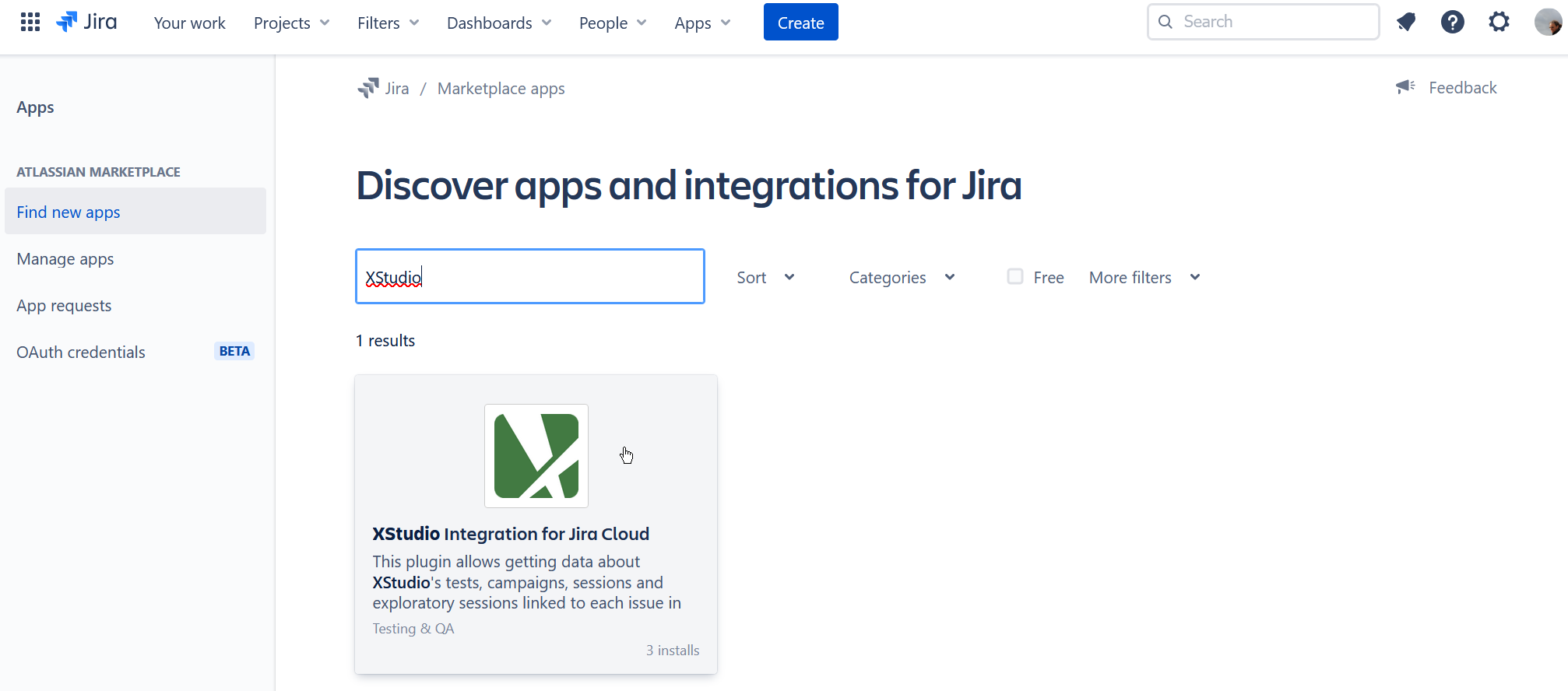The image size is (1568, 691).
Task: Click the magnifier icon in Search box
Action: click(1165, 22)
